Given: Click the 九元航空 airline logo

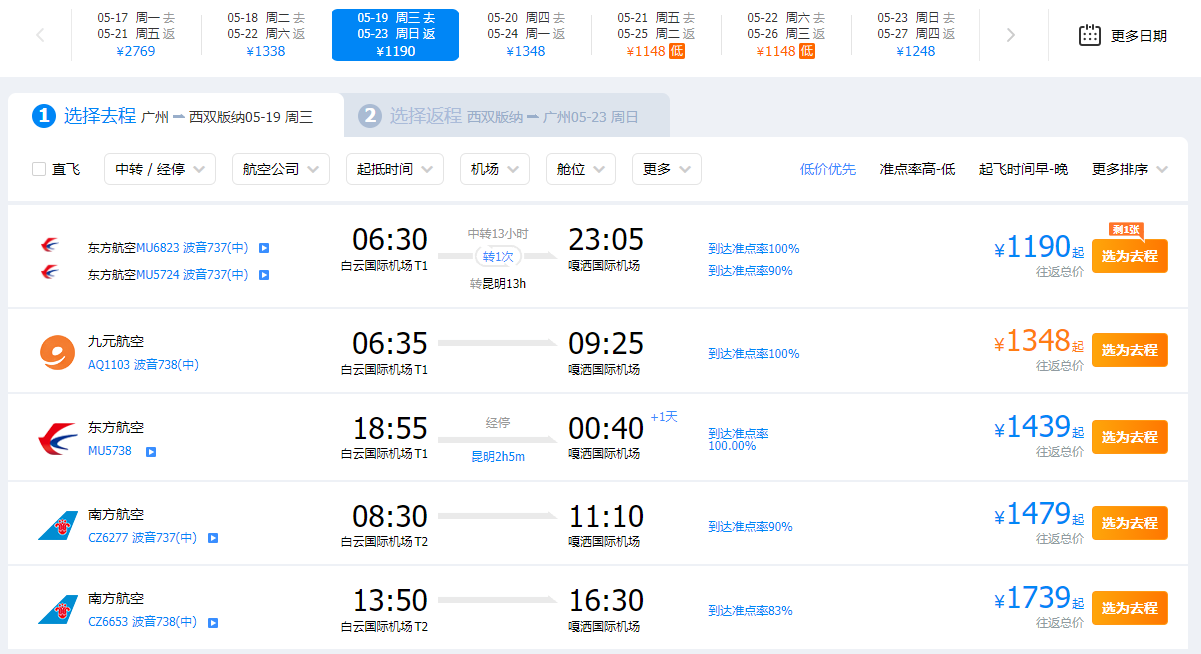Looking at the screenshot, I should (x=57, y=352).
